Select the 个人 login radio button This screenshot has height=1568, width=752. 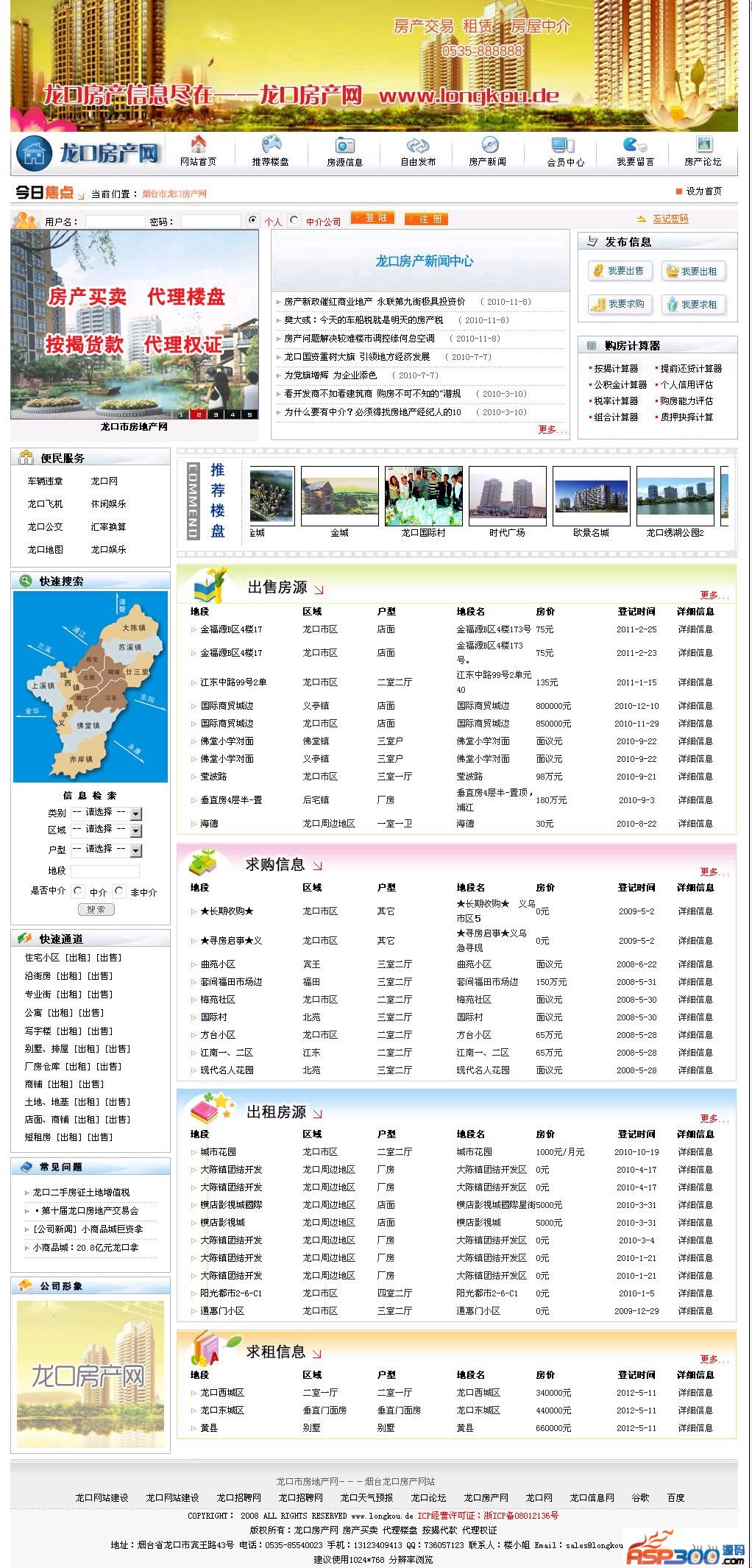pyautogui.click(x=254, y=220)
